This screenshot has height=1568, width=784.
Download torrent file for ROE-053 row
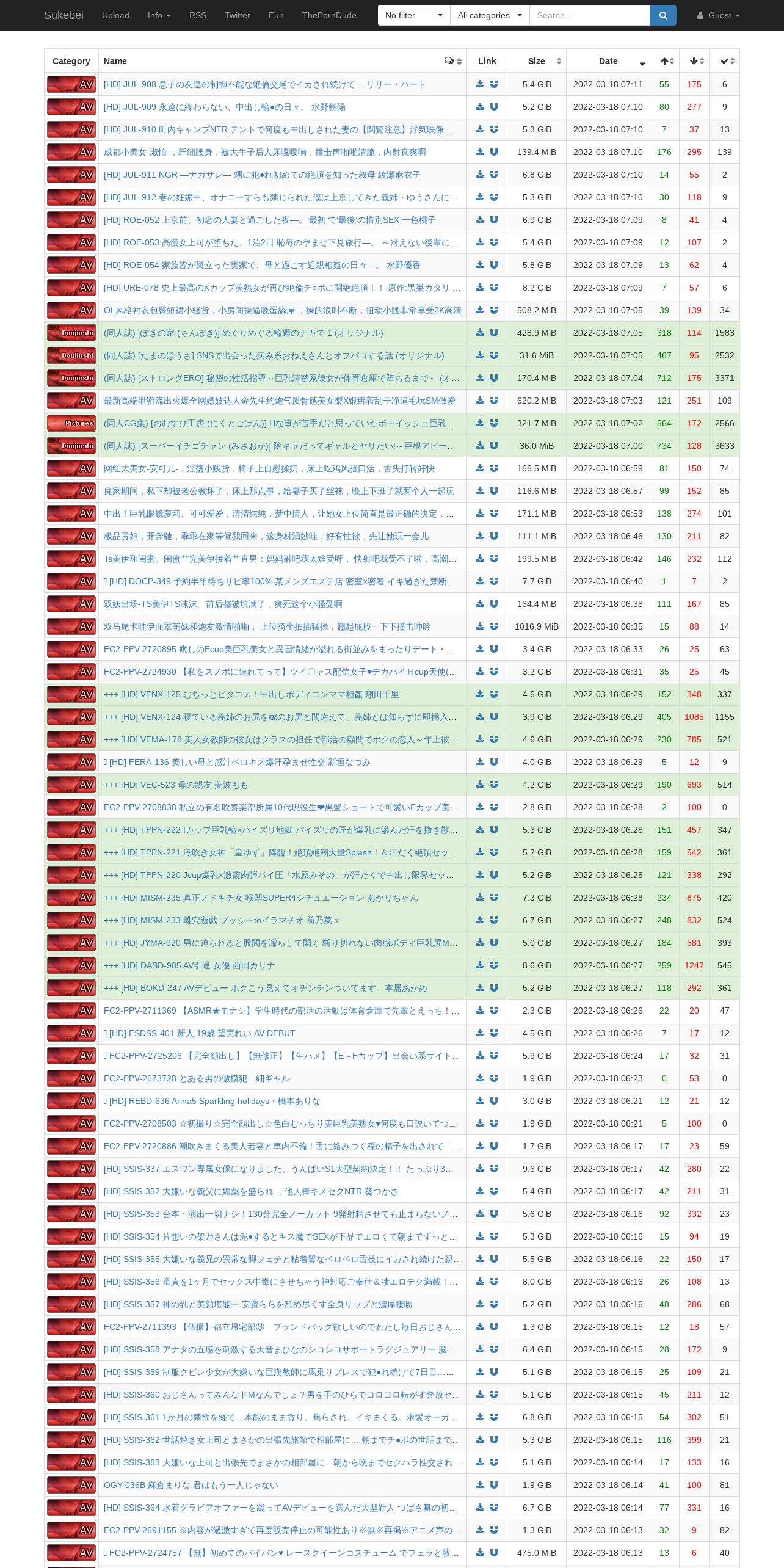tap(480, 242)
